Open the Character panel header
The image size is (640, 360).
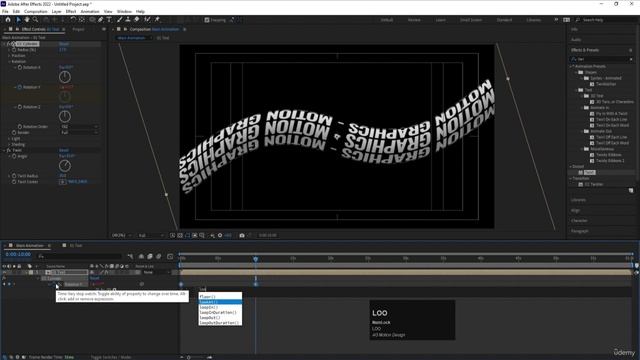click(580, 220)
